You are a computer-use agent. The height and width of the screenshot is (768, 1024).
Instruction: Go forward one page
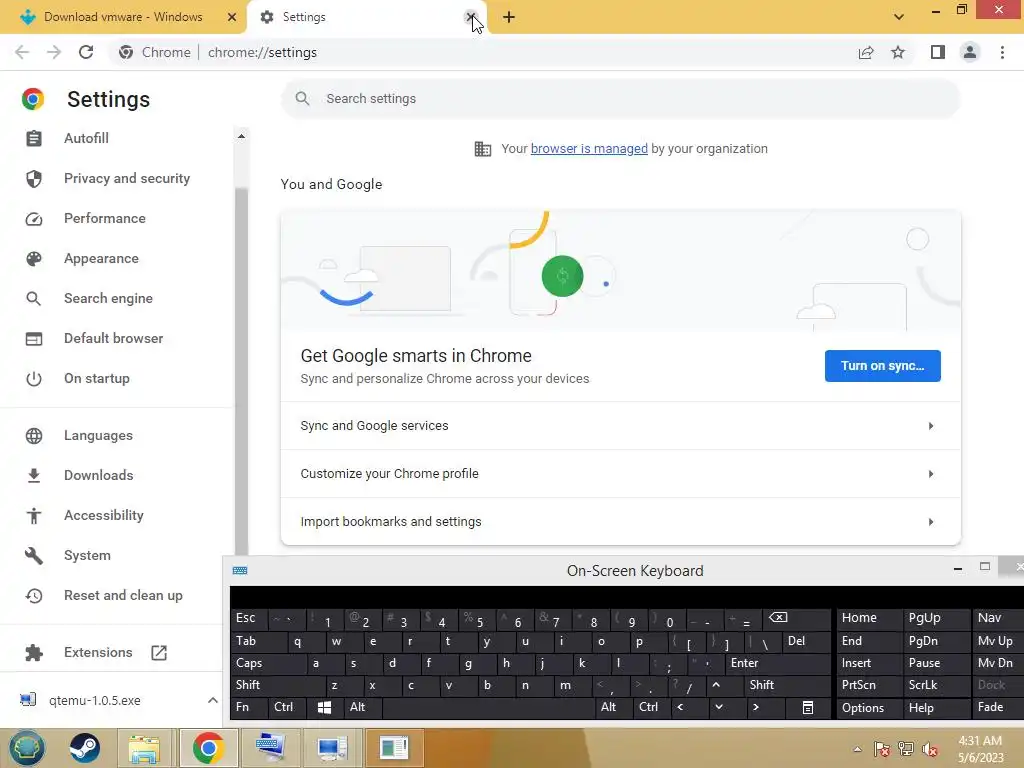point(54,52)
